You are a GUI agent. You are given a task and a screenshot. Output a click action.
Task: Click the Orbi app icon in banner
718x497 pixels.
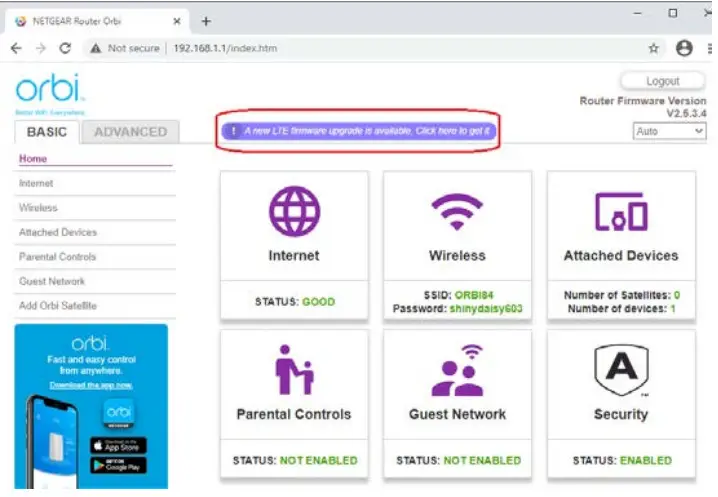118,414
